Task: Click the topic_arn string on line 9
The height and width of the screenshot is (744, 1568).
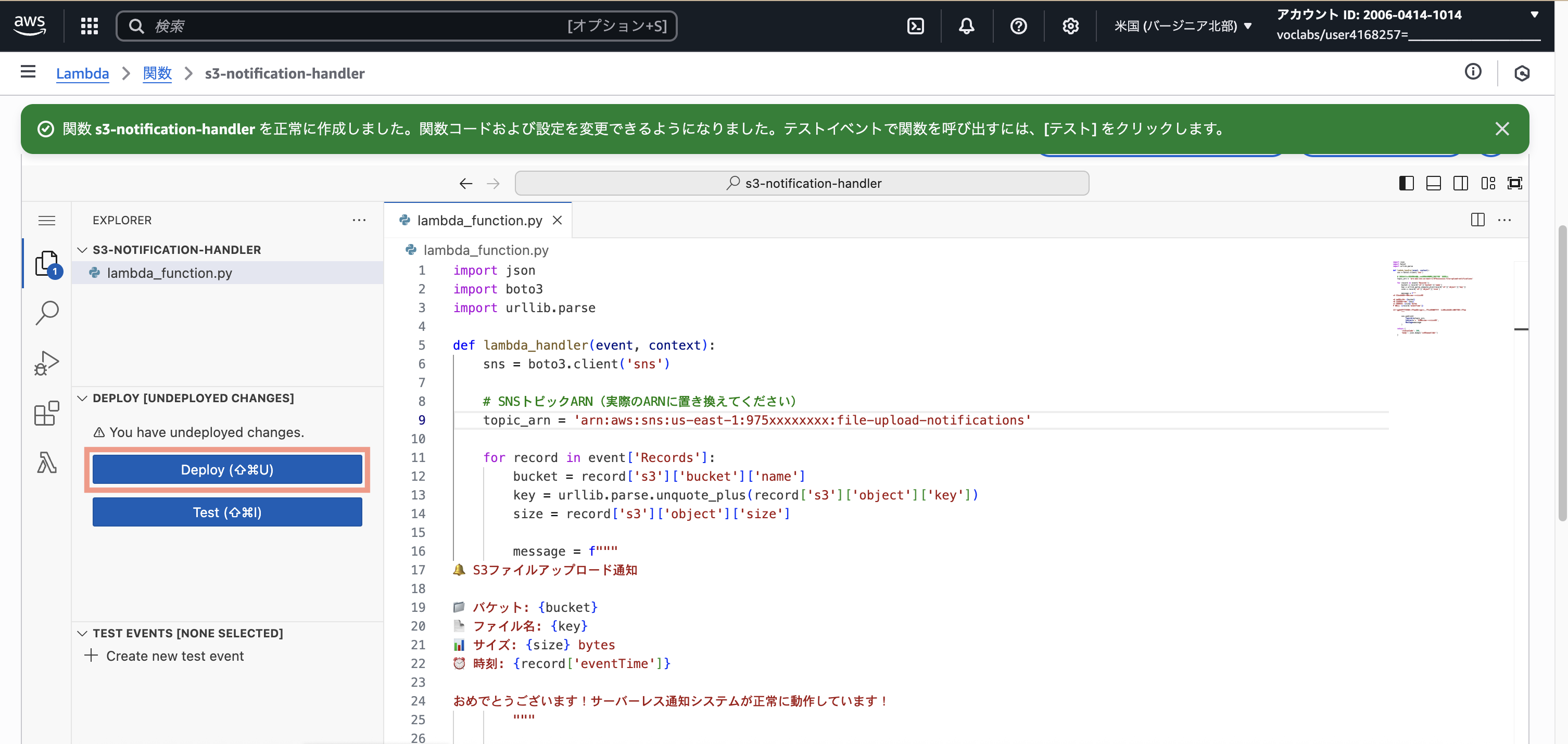Action: pyautogui.click(x=802, y=420)
